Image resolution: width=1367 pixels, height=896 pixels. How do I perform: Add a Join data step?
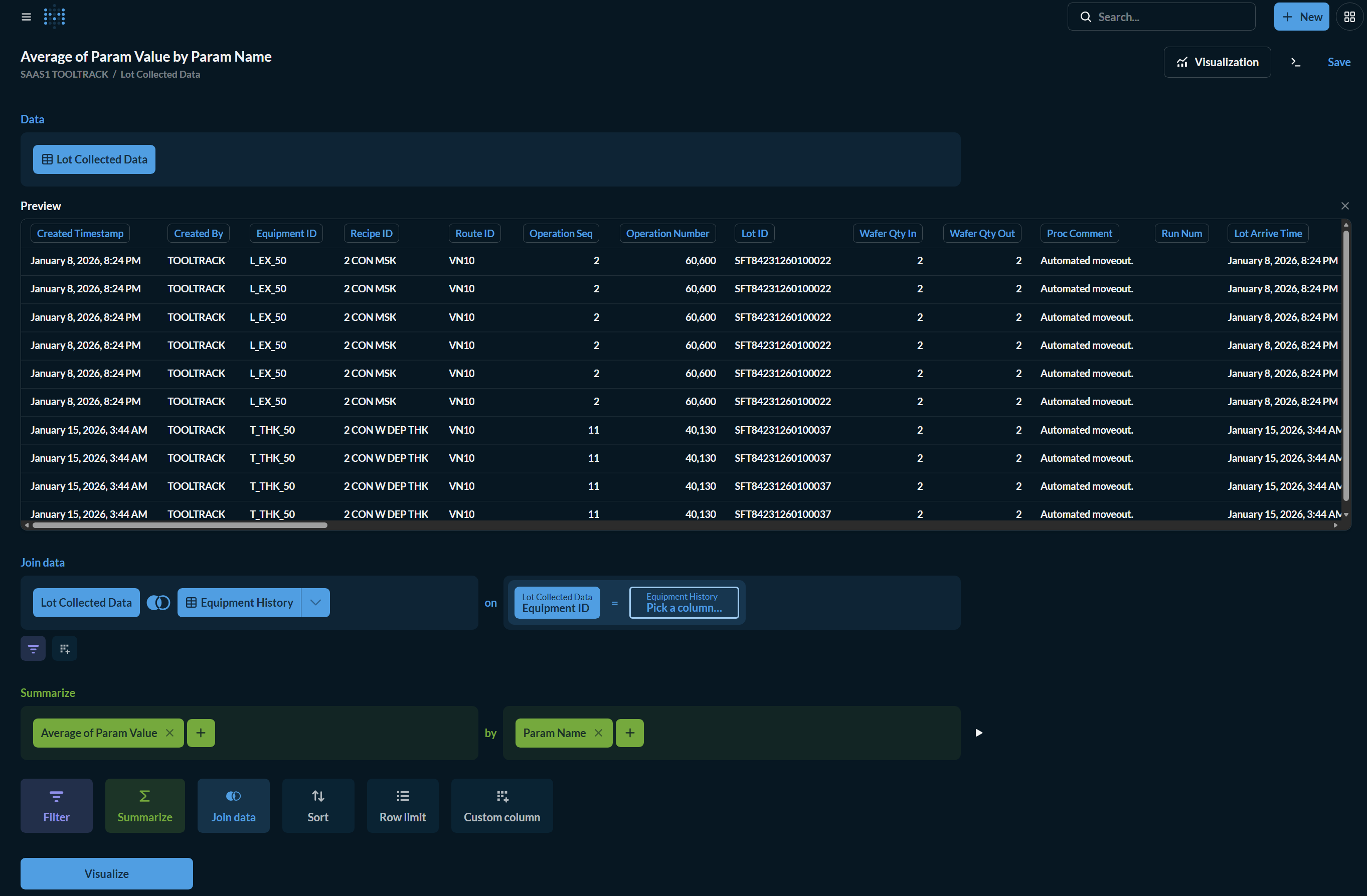click(x=233, y=805)
